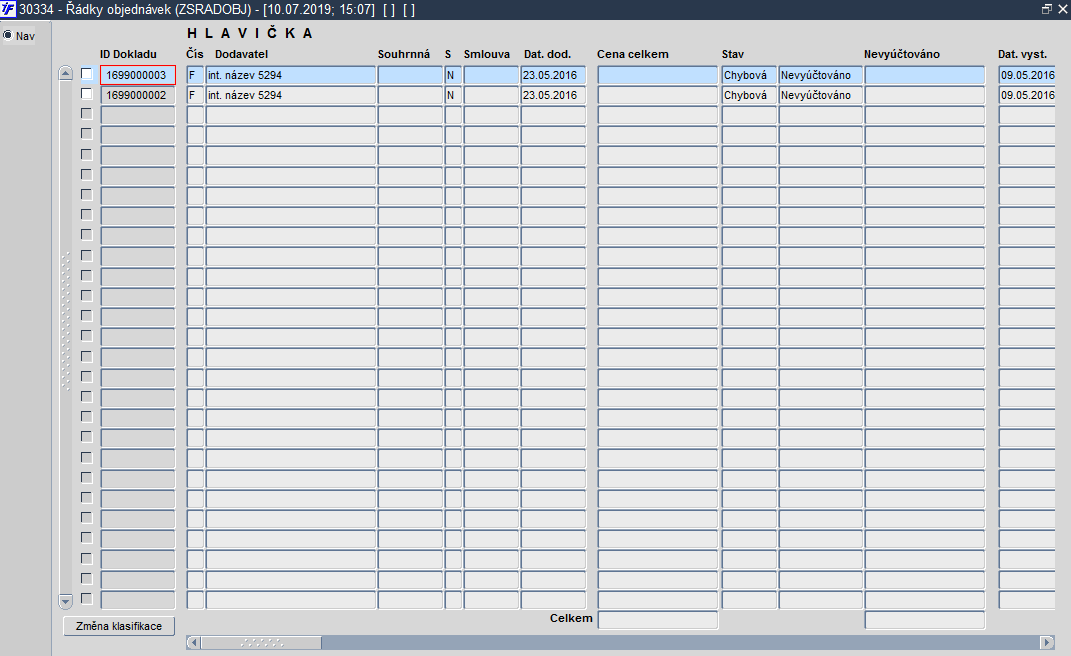Click the horizontal scroll right arrow

click(x=1046, y=642)
